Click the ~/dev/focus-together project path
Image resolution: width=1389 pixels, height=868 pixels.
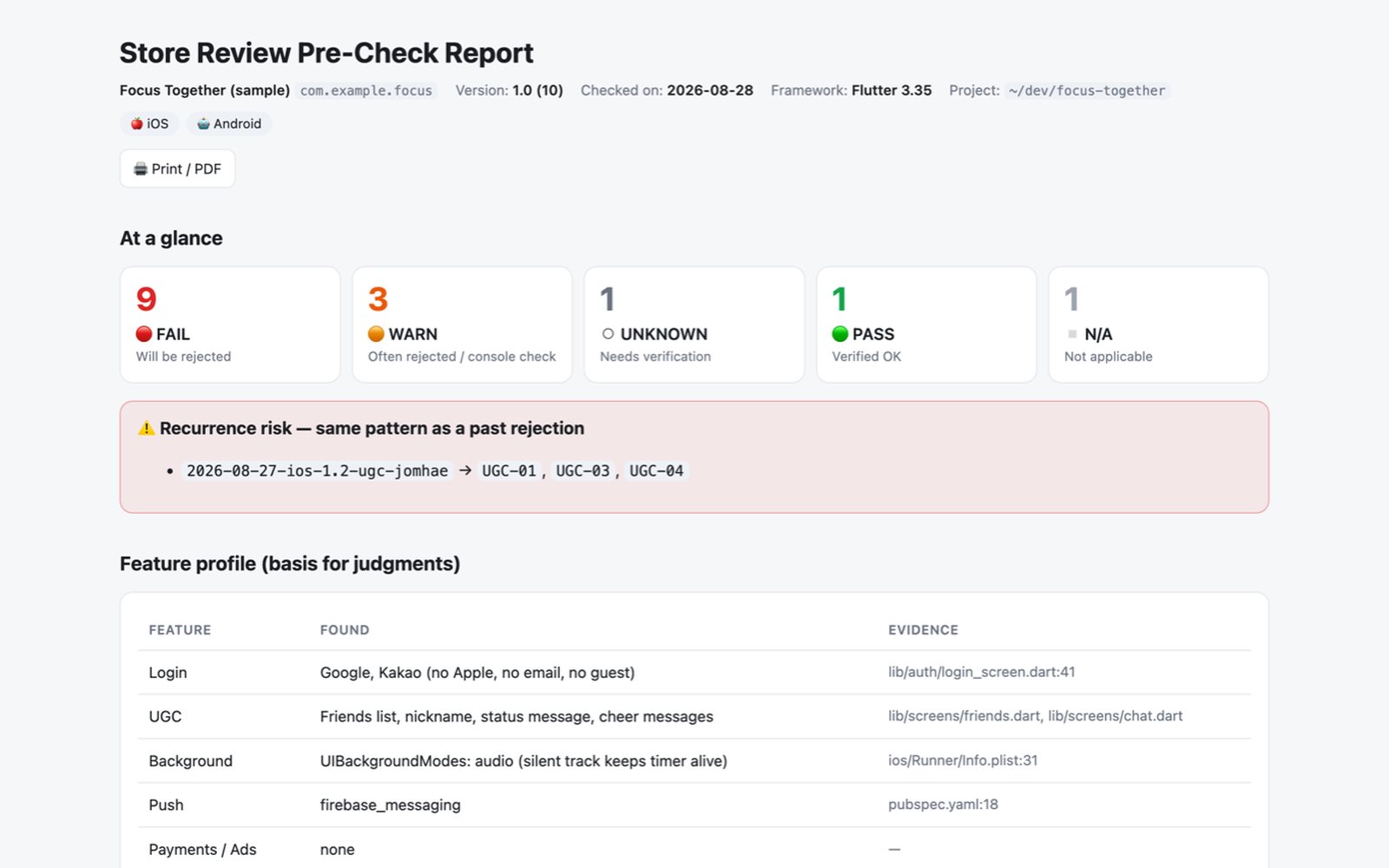point(1087,90)
